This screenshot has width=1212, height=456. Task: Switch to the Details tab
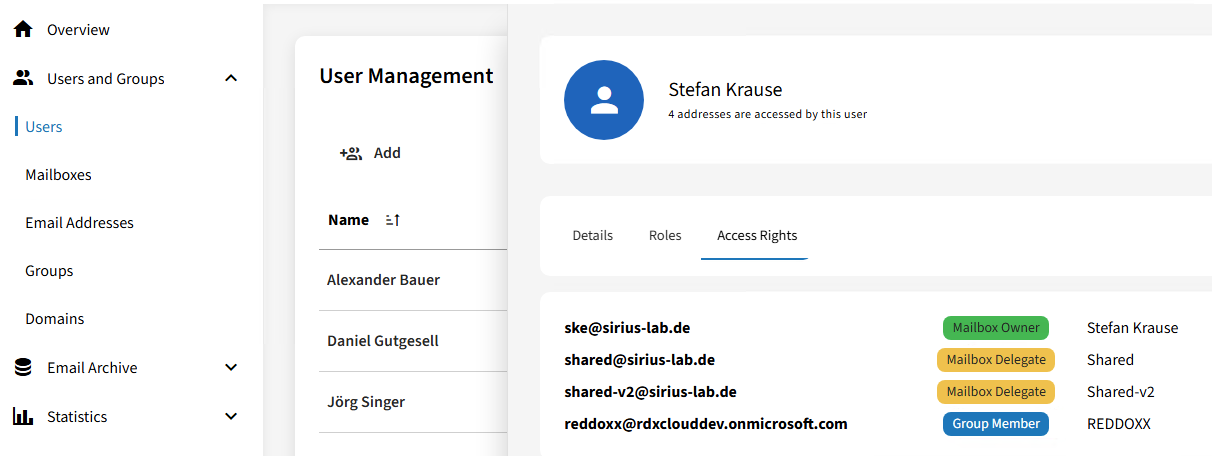point(592,236)
